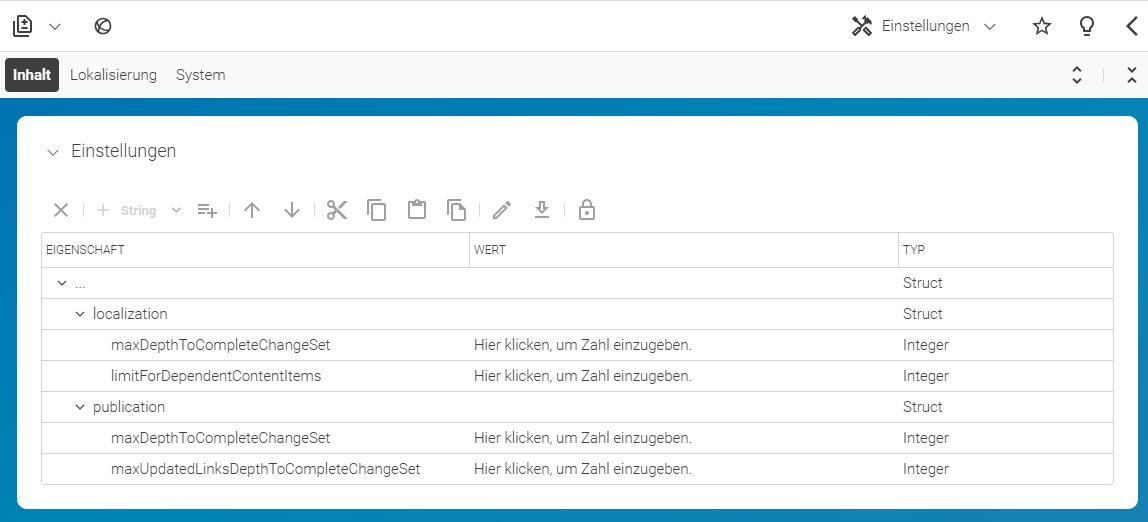
Task: Collapse the Einstellungen section
Action: point(52,152)
